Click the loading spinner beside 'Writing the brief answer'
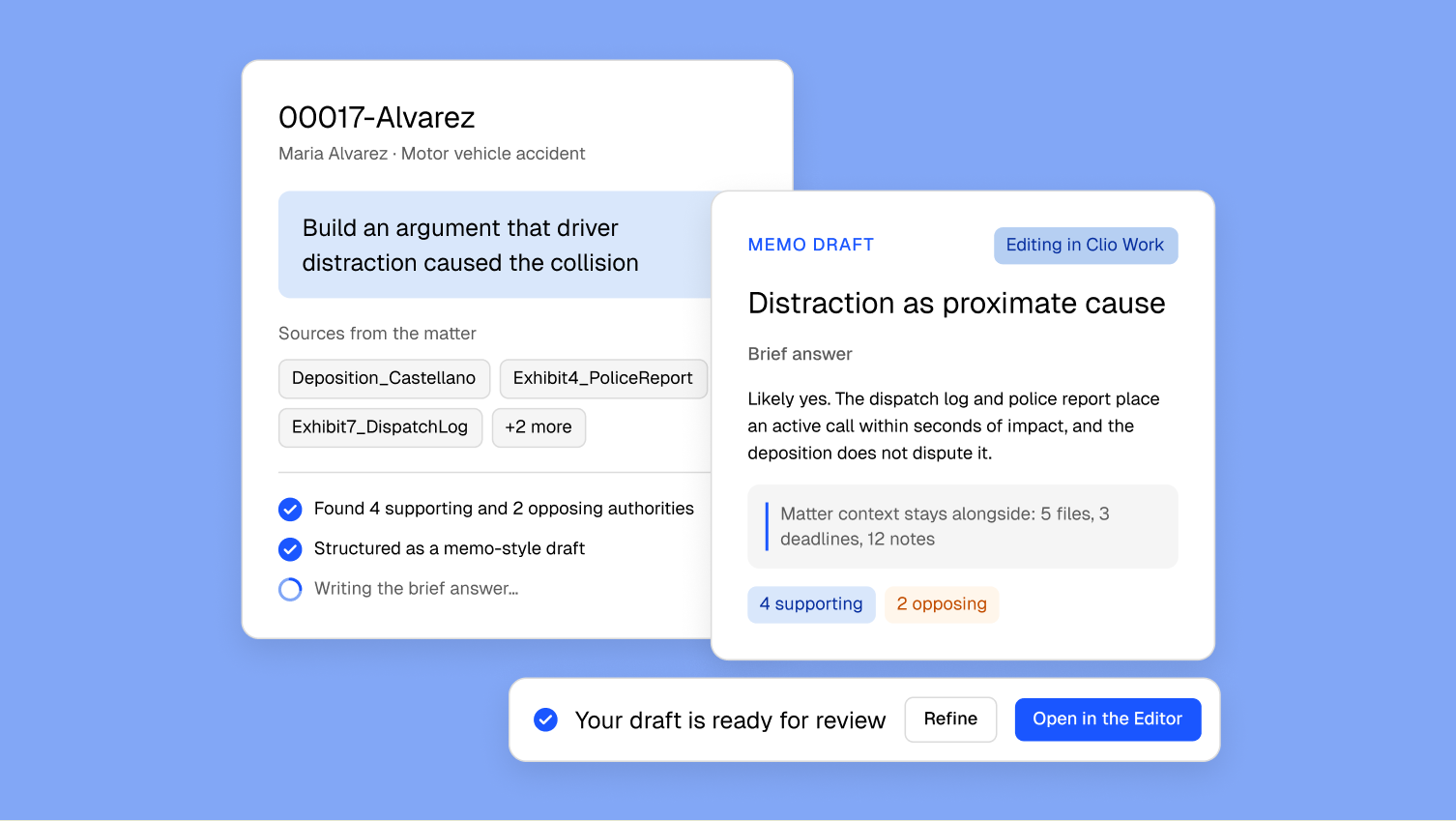This screenshot has height=821, width=1456. pos(290,589)
